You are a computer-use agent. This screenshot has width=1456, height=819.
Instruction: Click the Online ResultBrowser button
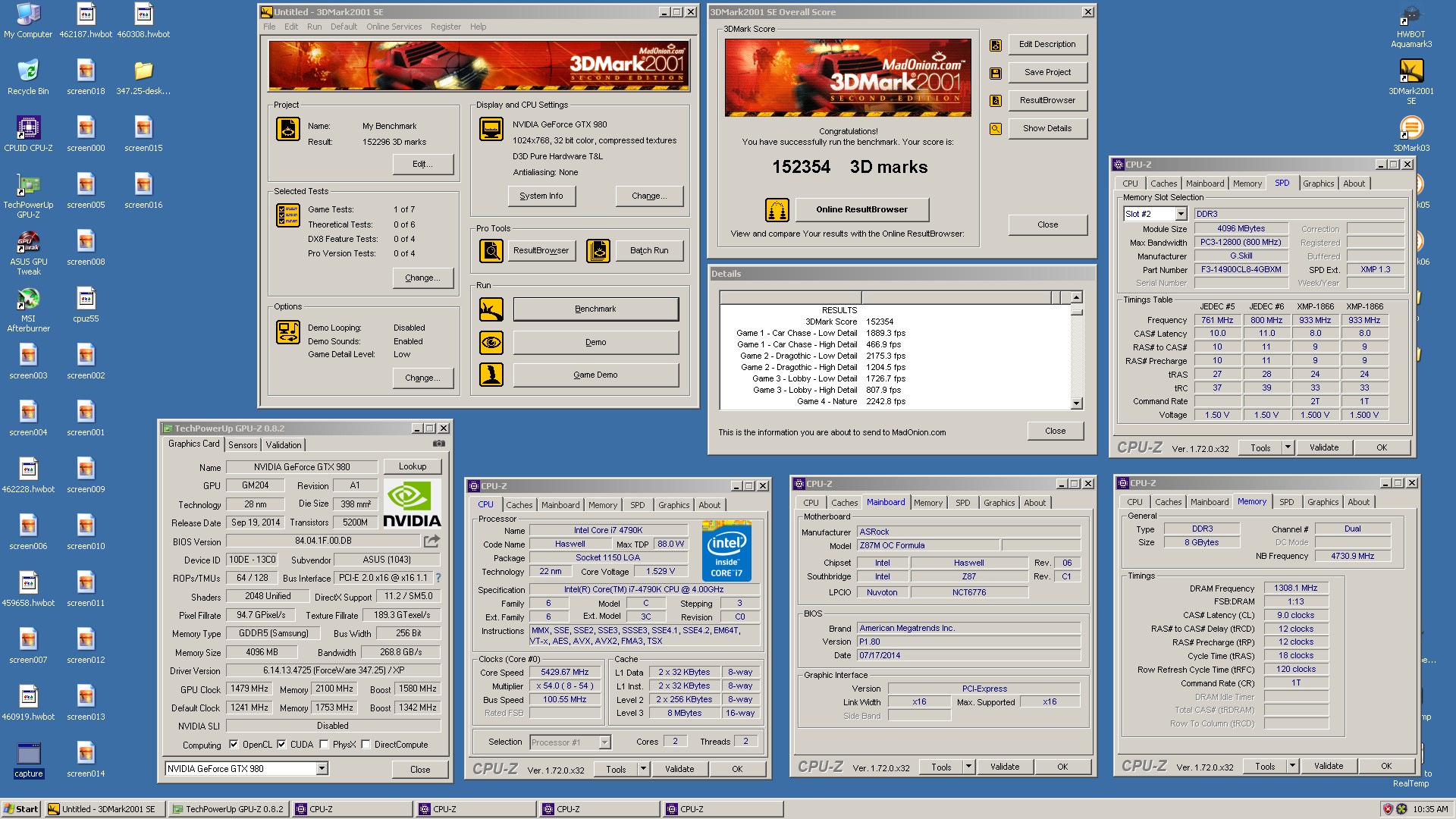861,209
